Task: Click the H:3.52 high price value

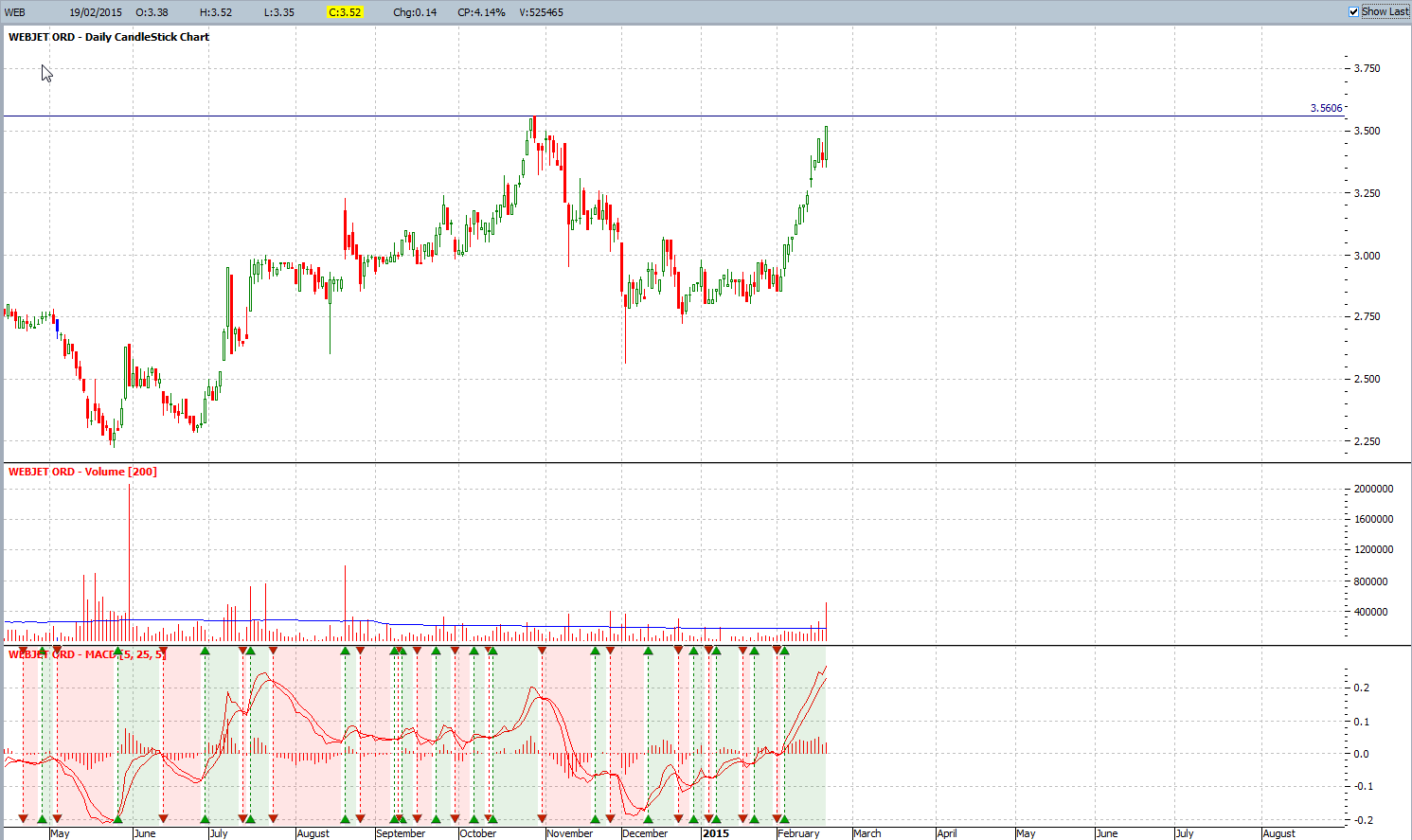Action: [x=216, y=12]
